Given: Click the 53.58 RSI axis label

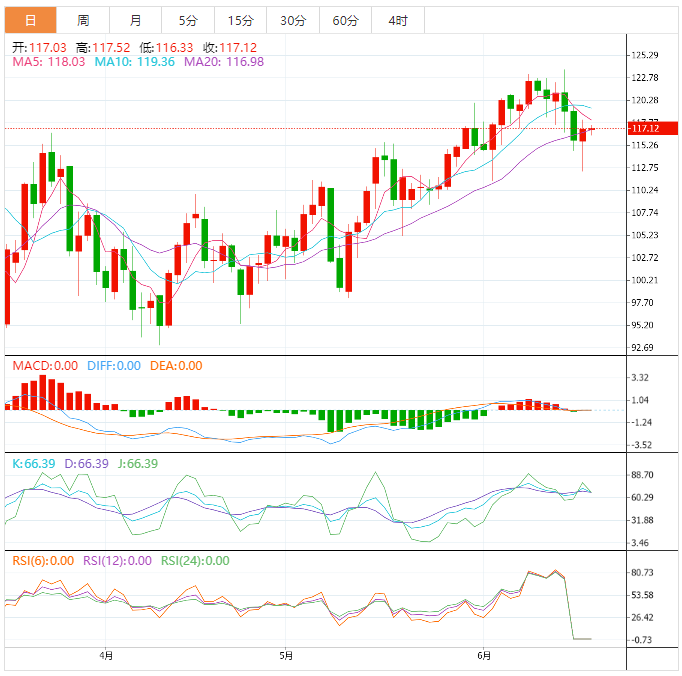Looking at the screenshot, I should 642,595.
